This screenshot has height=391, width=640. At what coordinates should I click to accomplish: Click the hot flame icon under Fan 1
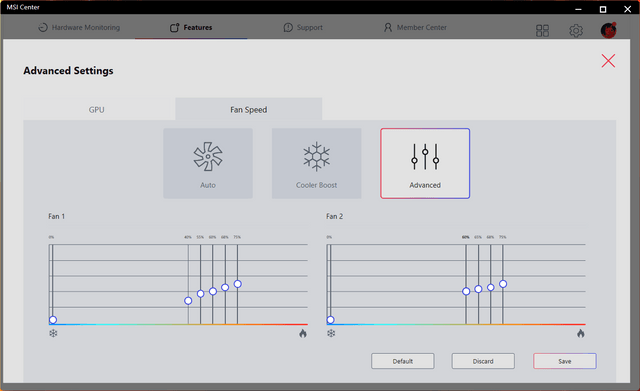(303, 333)
